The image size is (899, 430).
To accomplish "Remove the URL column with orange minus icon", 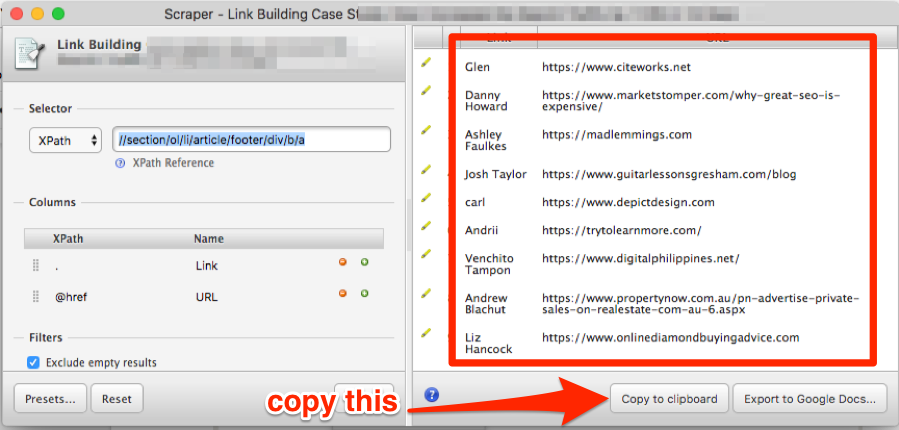I will point(343,294).
